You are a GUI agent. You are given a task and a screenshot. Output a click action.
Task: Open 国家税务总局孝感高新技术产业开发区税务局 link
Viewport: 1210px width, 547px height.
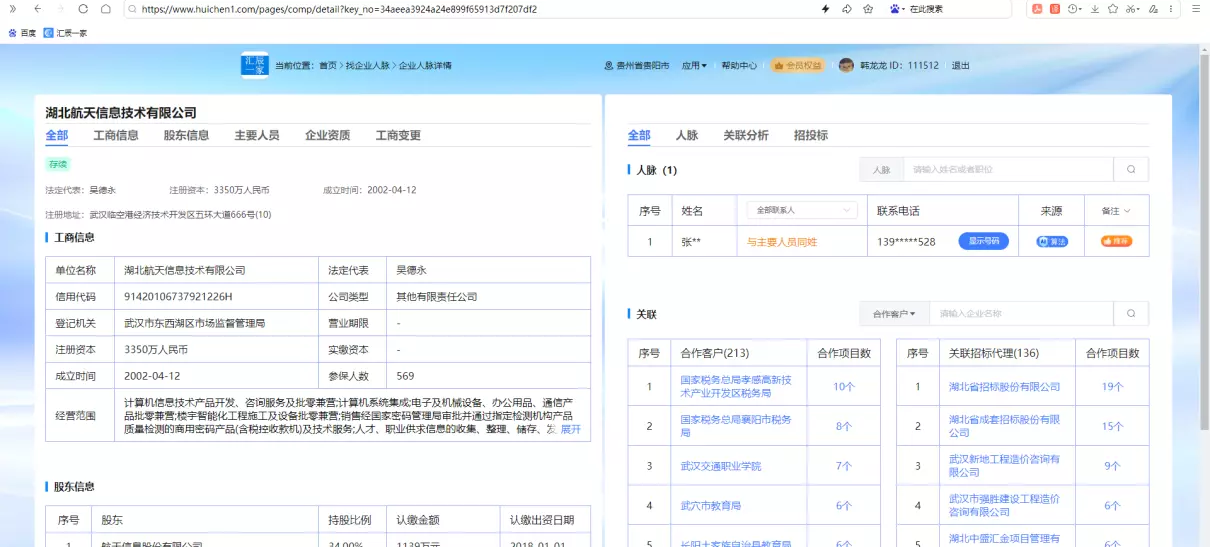[735, 386]
